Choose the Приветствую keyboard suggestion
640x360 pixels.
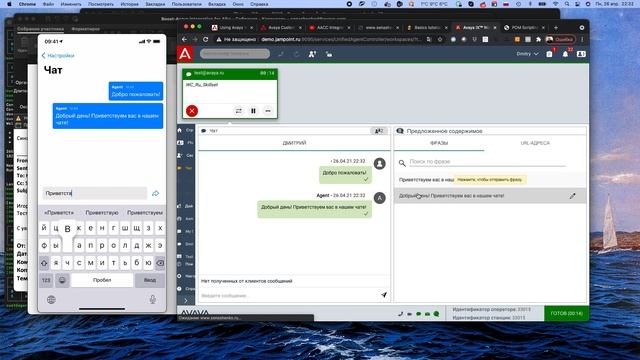click(102, 213)
